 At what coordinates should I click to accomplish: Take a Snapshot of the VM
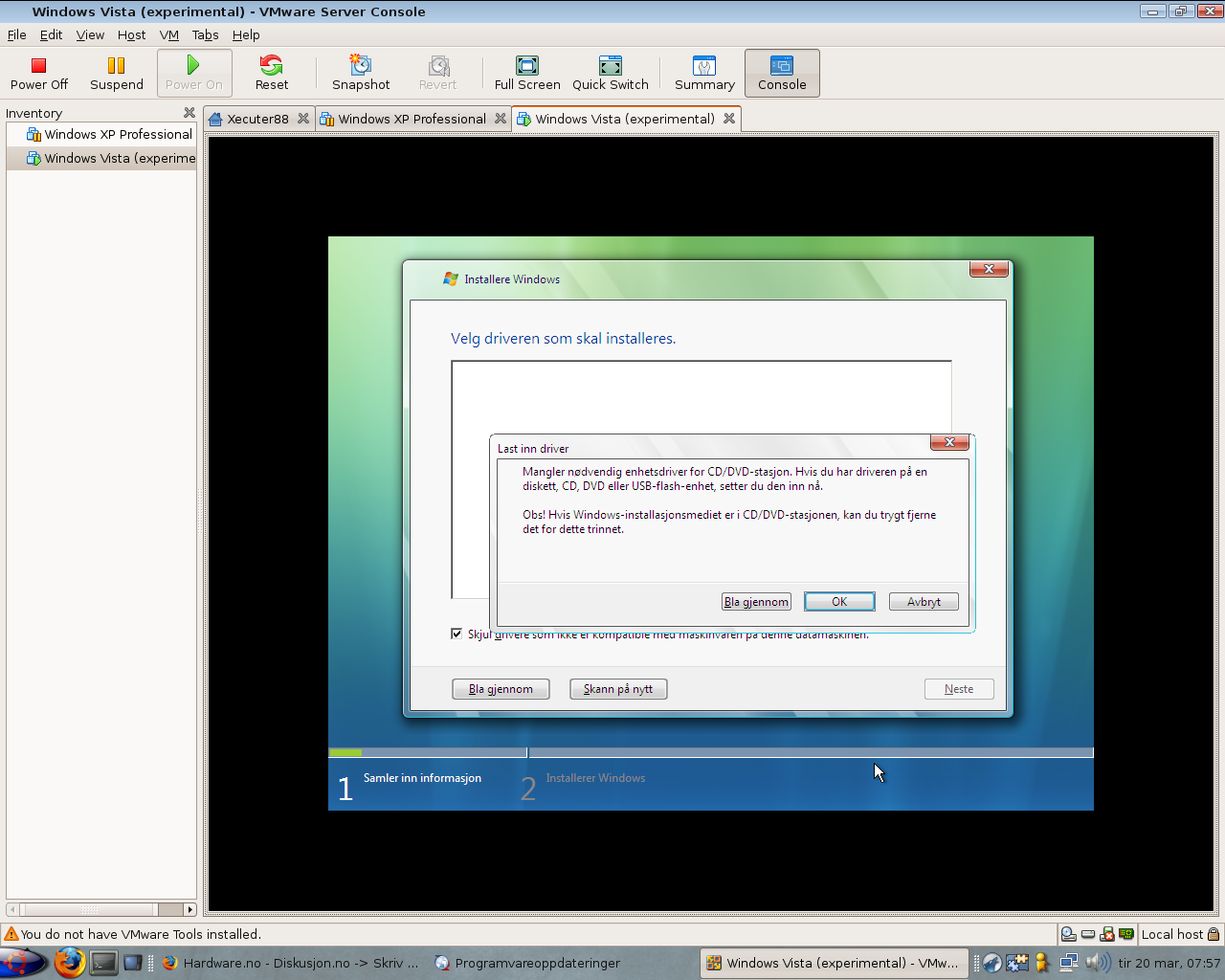(x=361, y=74)
